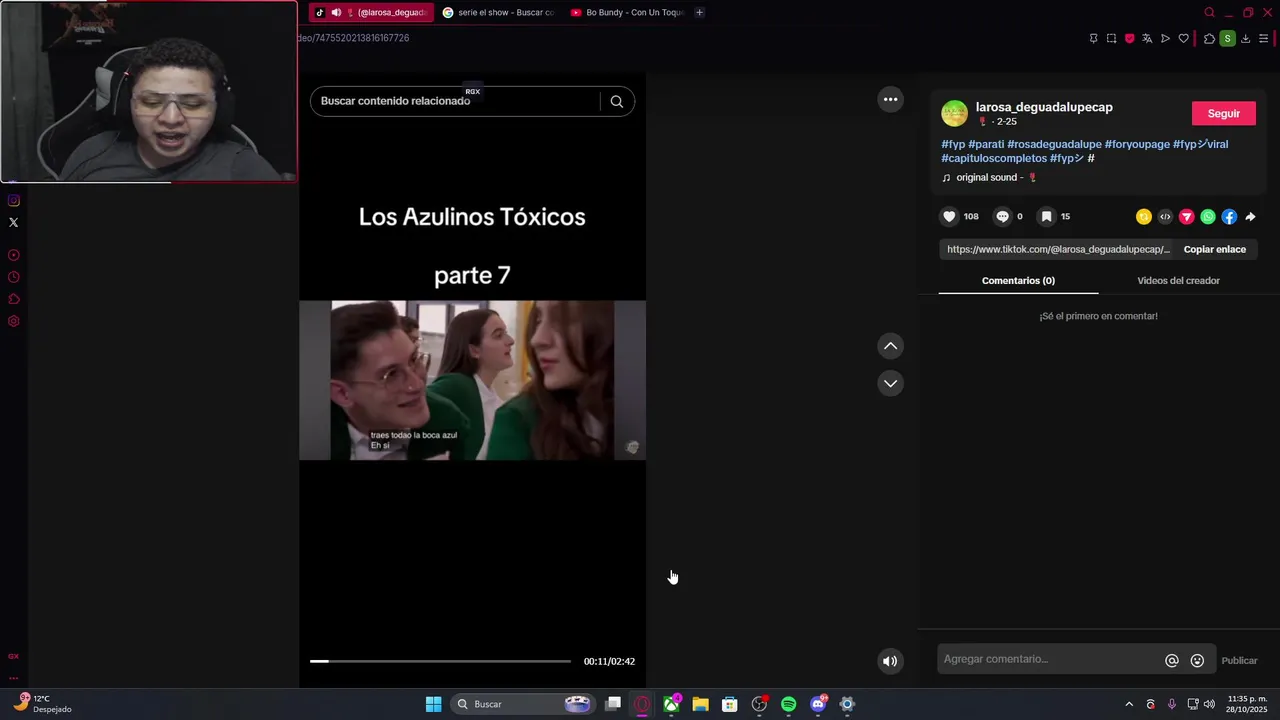1280x720 pixels.
Task: Switch to Comentarios (0) tab
Action: tap(1018, 281)
